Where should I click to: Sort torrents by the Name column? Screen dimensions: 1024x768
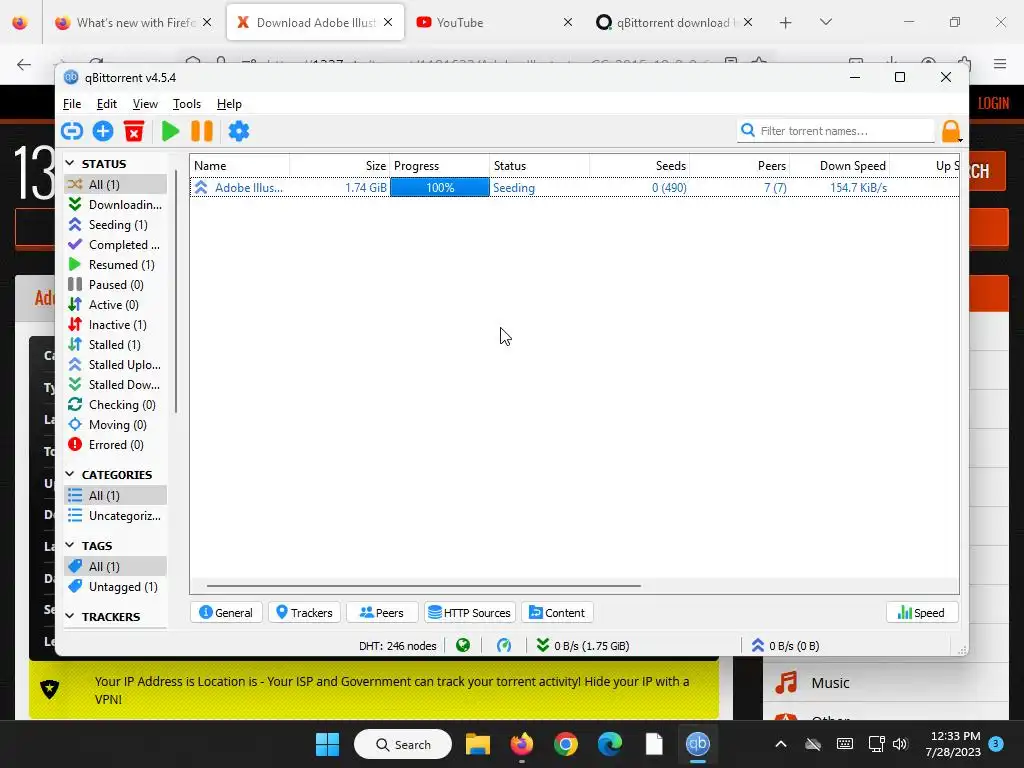click(x=240, y=166)
